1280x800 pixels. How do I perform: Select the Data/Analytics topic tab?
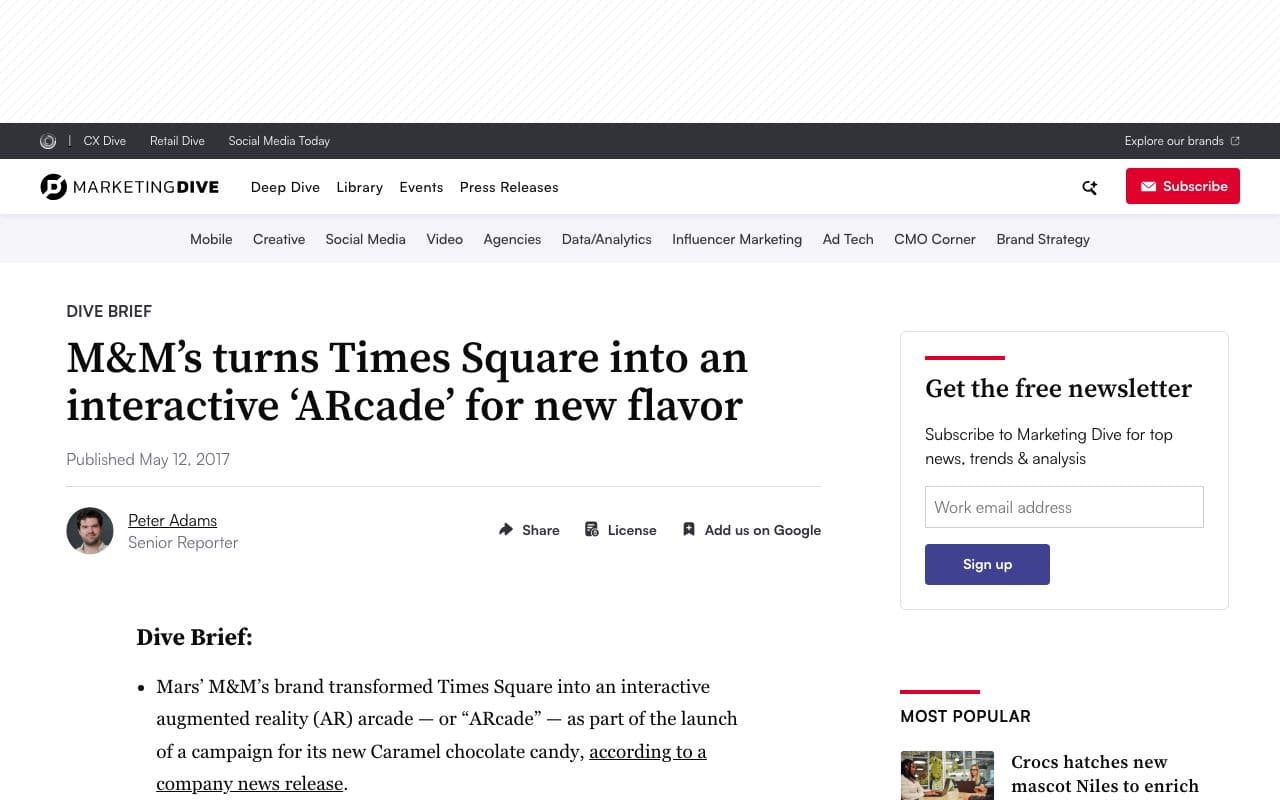click(x=607, y=239)
